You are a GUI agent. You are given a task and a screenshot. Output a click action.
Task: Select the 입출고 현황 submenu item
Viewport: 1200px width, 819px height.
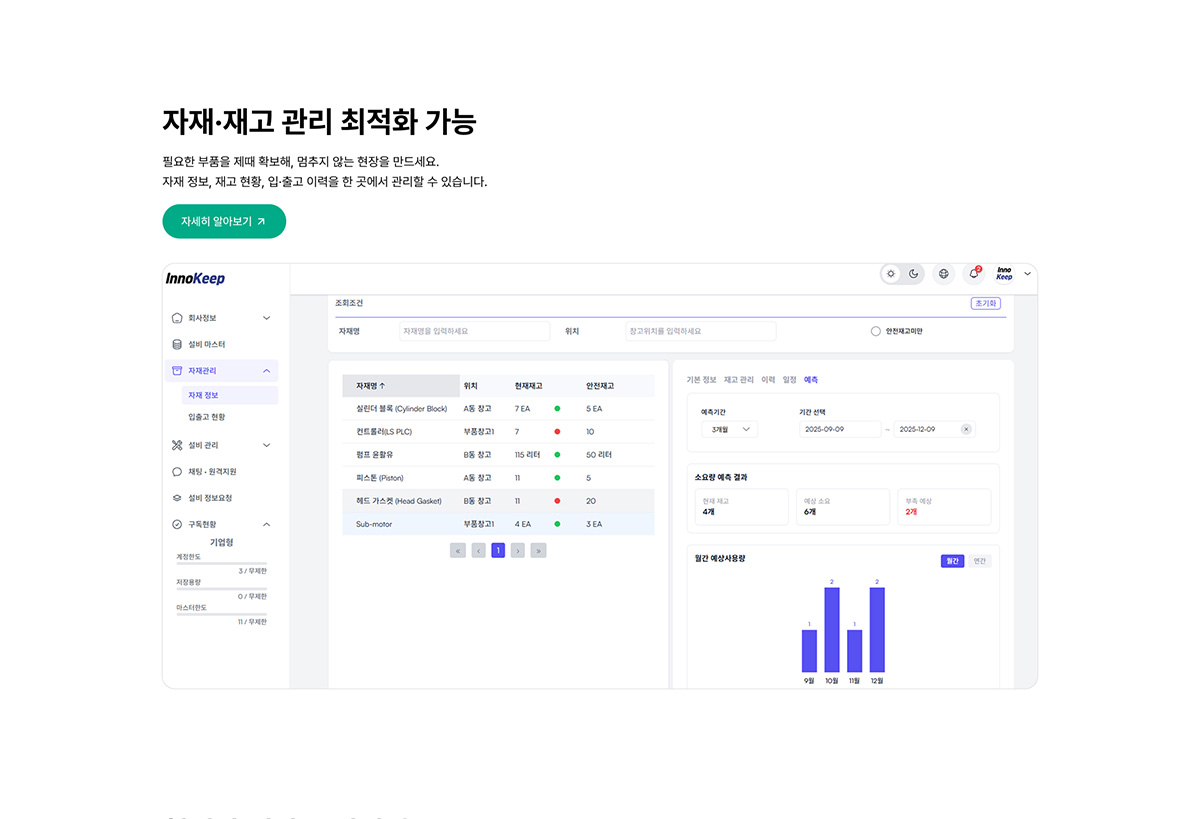(x=206, y=417)
